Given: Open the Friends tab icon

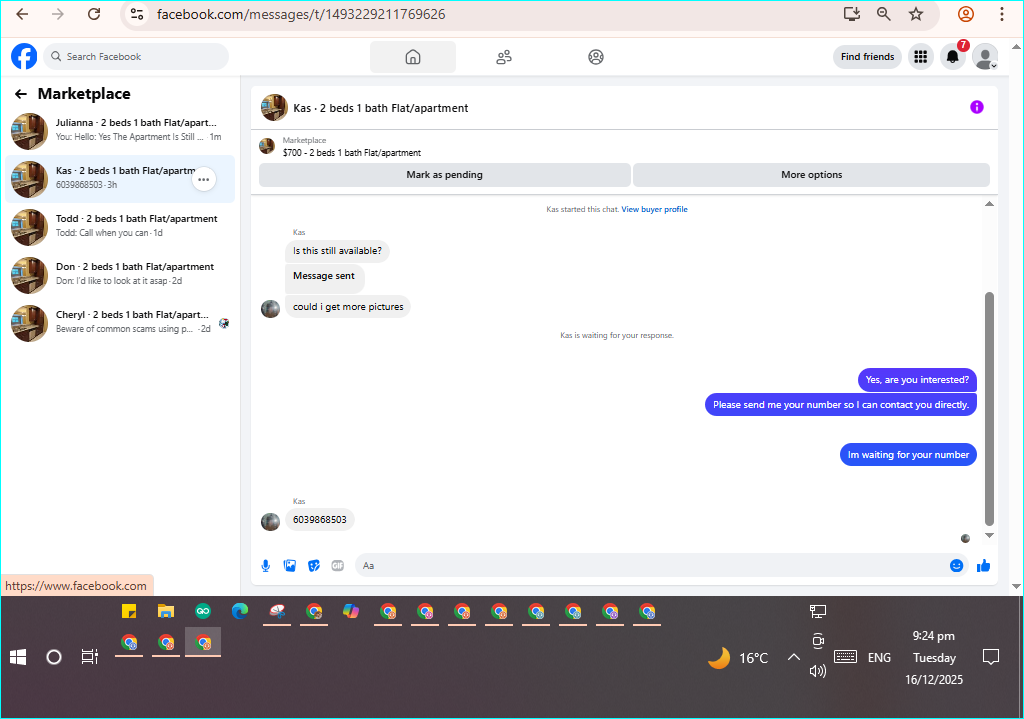Looking at the screenshot, I should (504, 57).
